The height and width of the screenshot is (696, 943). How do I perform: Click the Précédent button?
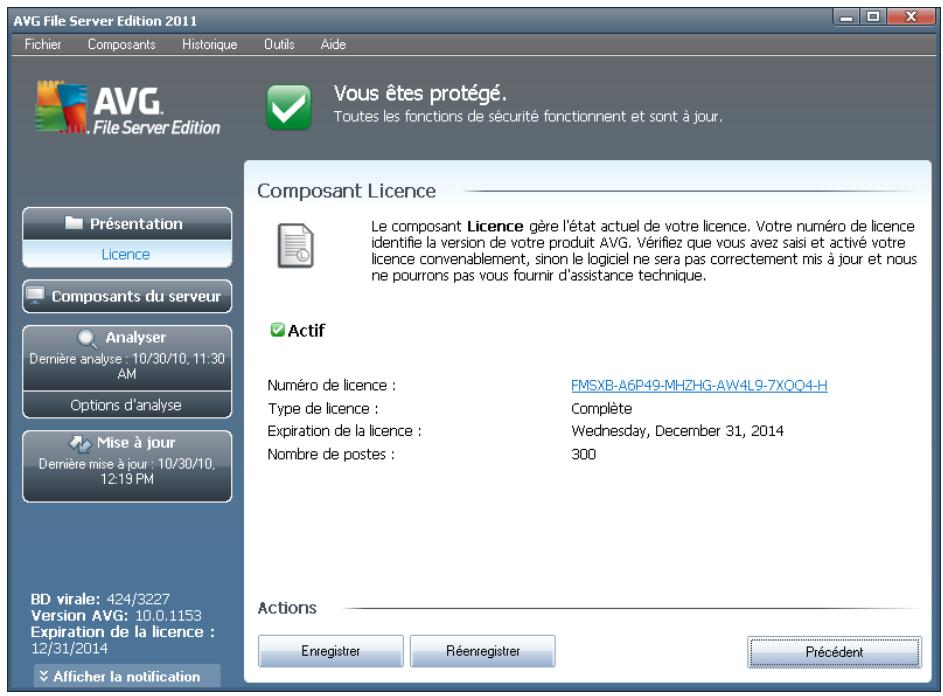tap(834, 651)
